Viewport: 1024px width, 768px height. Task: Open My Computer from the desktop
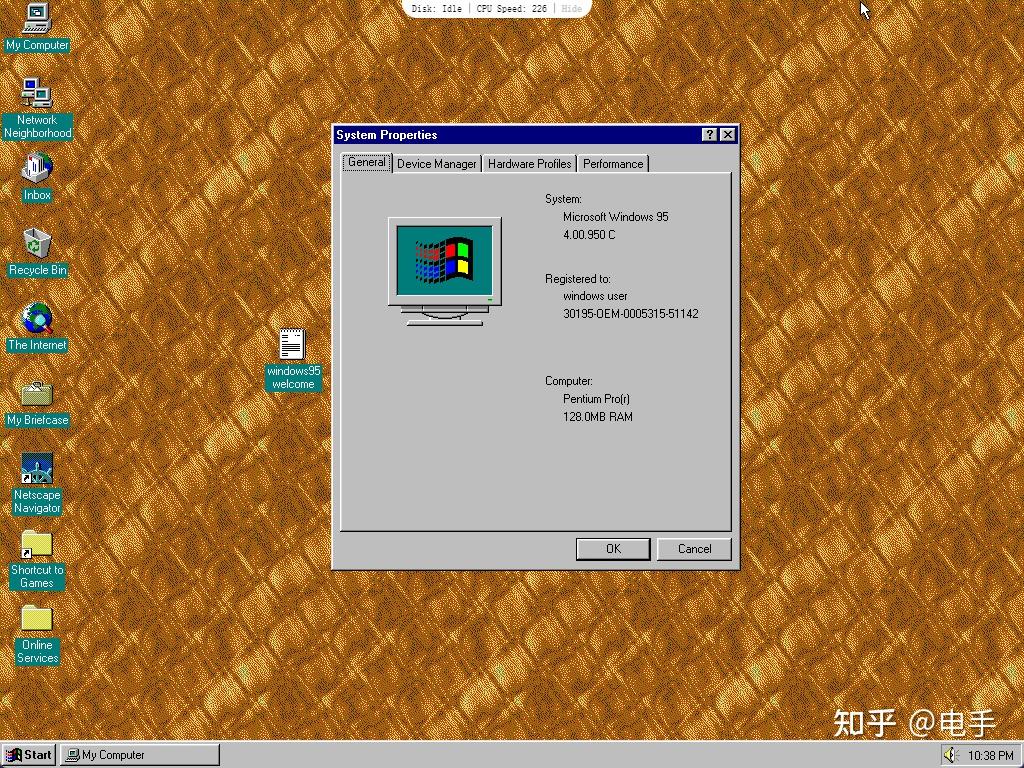click(x=36, y=22)
